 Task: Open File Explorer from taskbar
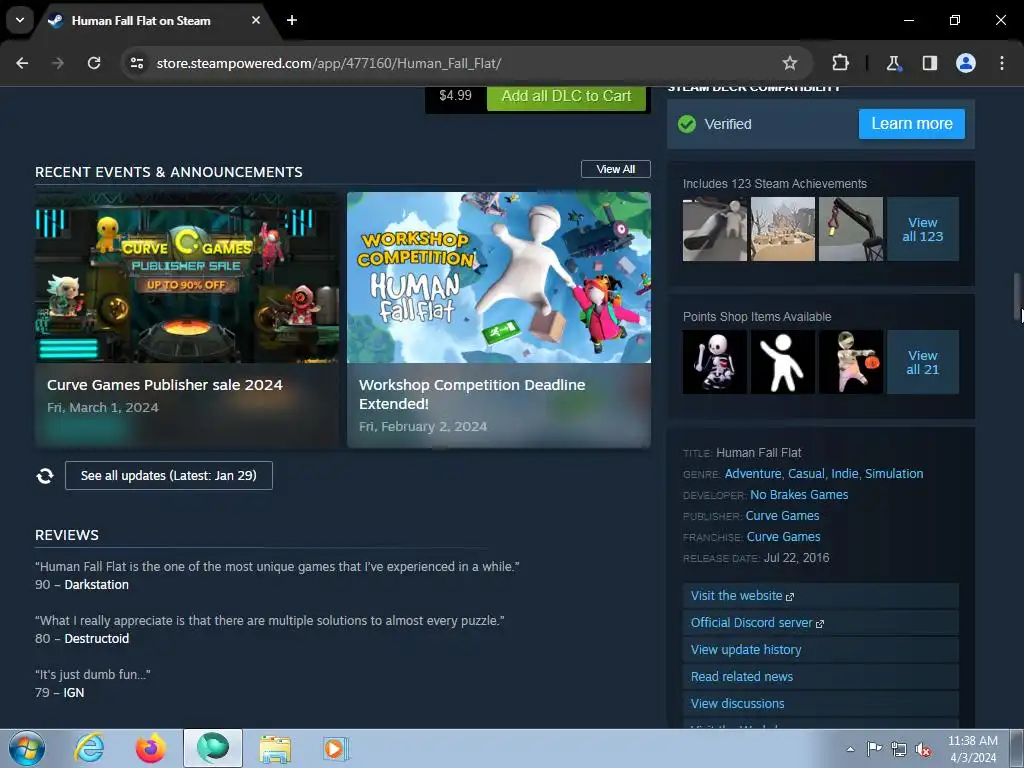[275, 748]
